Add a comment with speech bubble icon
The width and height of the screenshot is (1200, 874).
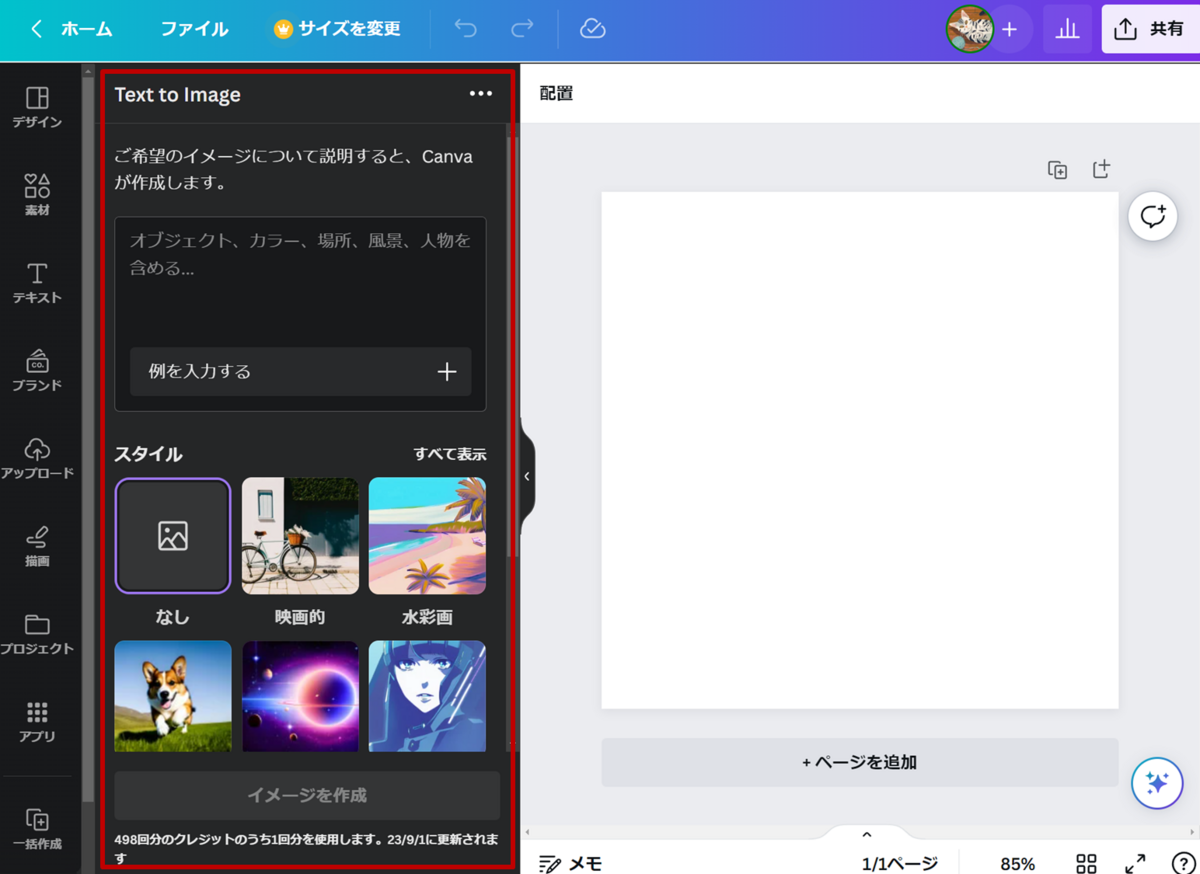click(x=1153, y=216)
